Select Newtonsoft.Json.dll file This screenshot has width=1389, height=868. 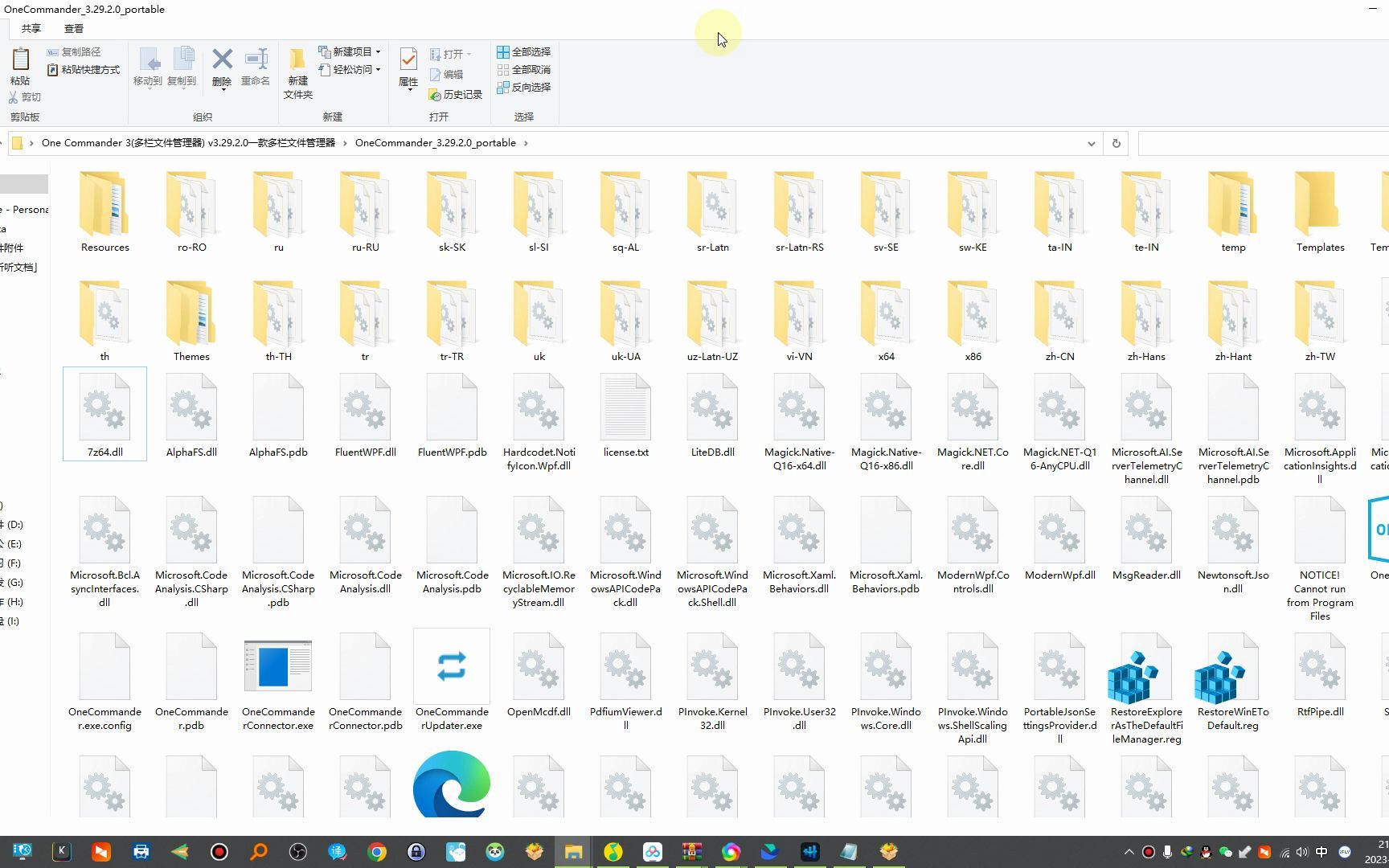coord(1233,545)
